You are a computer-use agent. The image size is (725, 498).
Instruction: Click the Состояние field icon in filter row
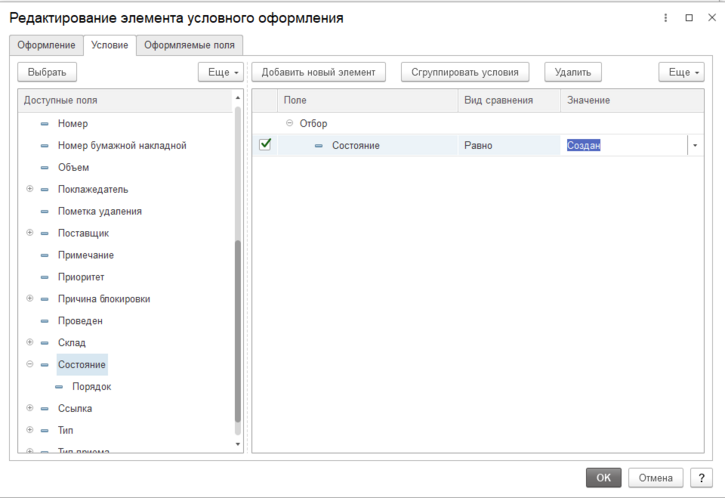(x=318, y=146)
